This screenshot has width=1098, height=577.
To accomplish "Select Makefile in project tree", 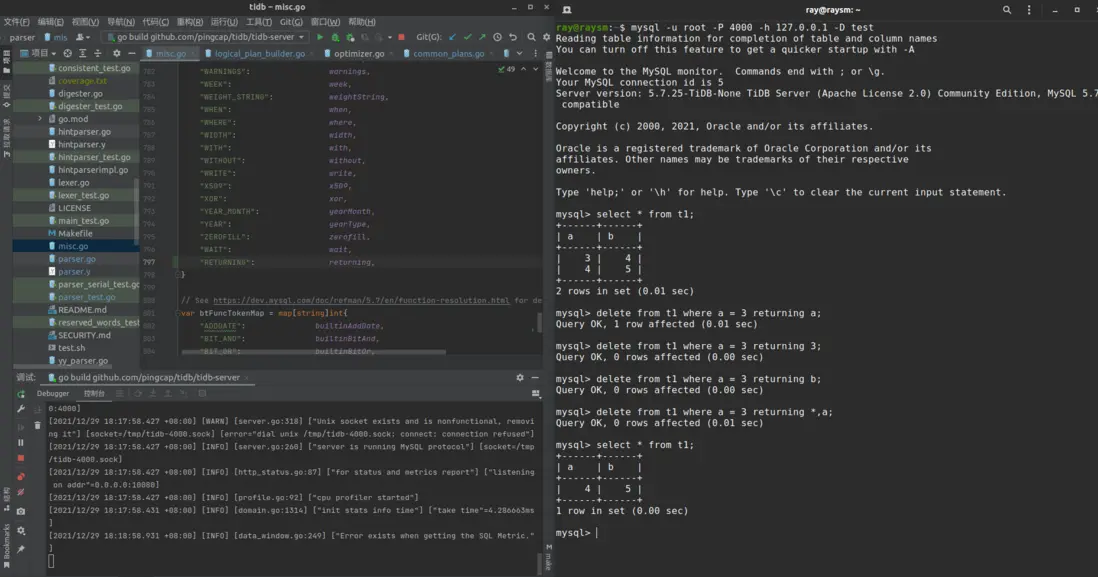I will (x=75, y=234).
